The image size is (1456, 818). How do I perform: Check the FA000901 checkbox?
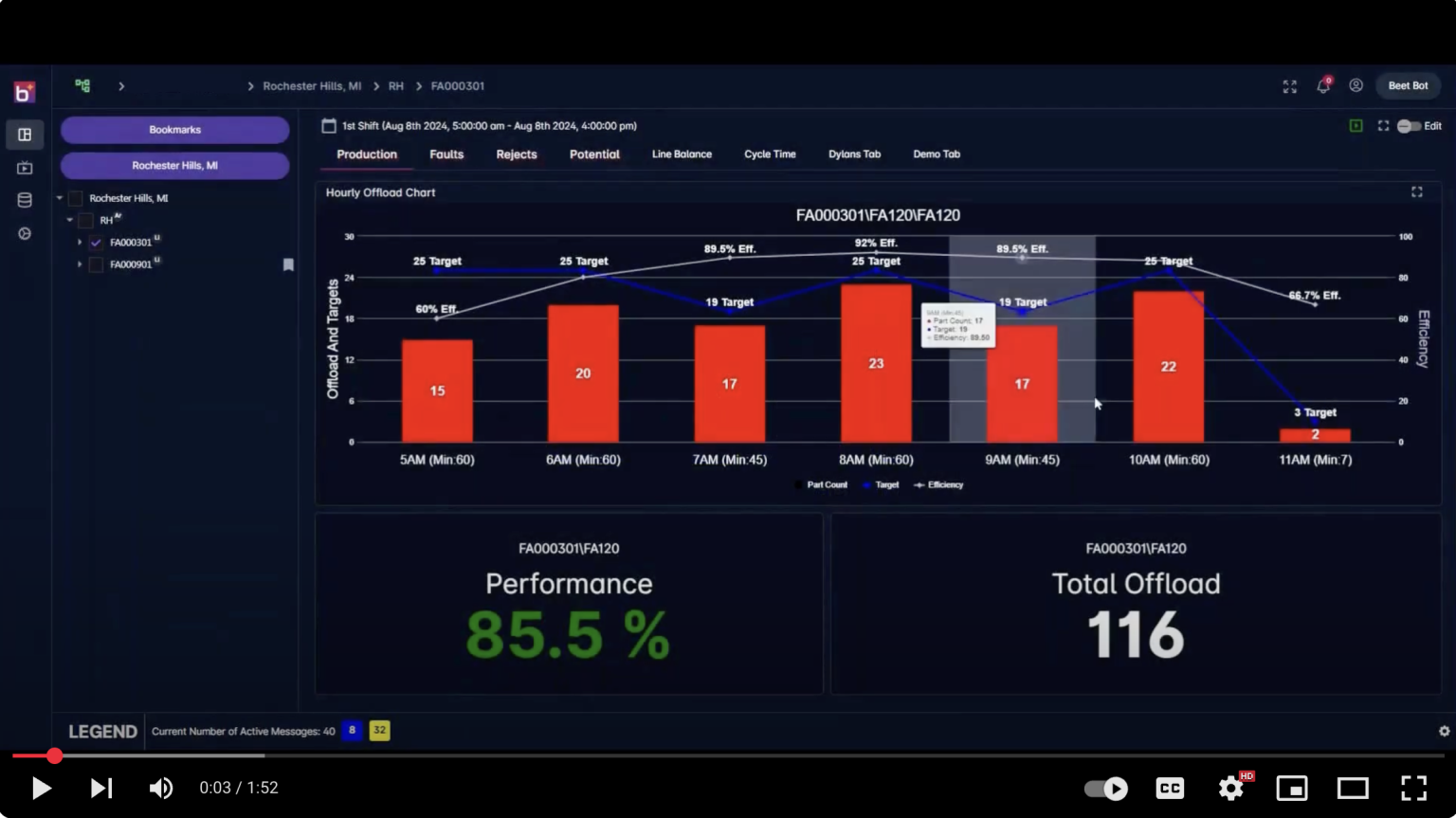coord(96,264)
